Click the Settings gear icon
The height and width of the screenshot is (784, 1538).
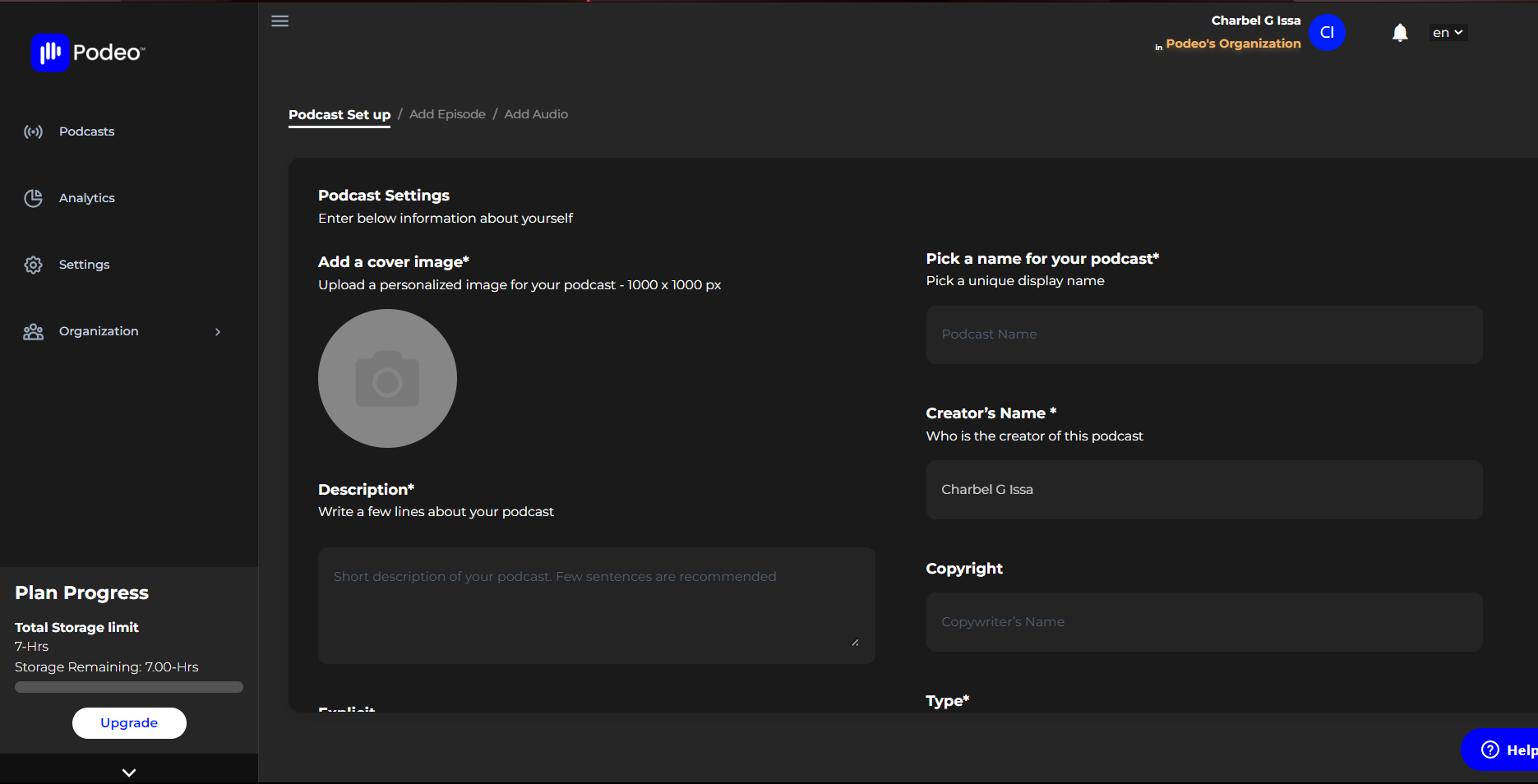pos(33,265)
